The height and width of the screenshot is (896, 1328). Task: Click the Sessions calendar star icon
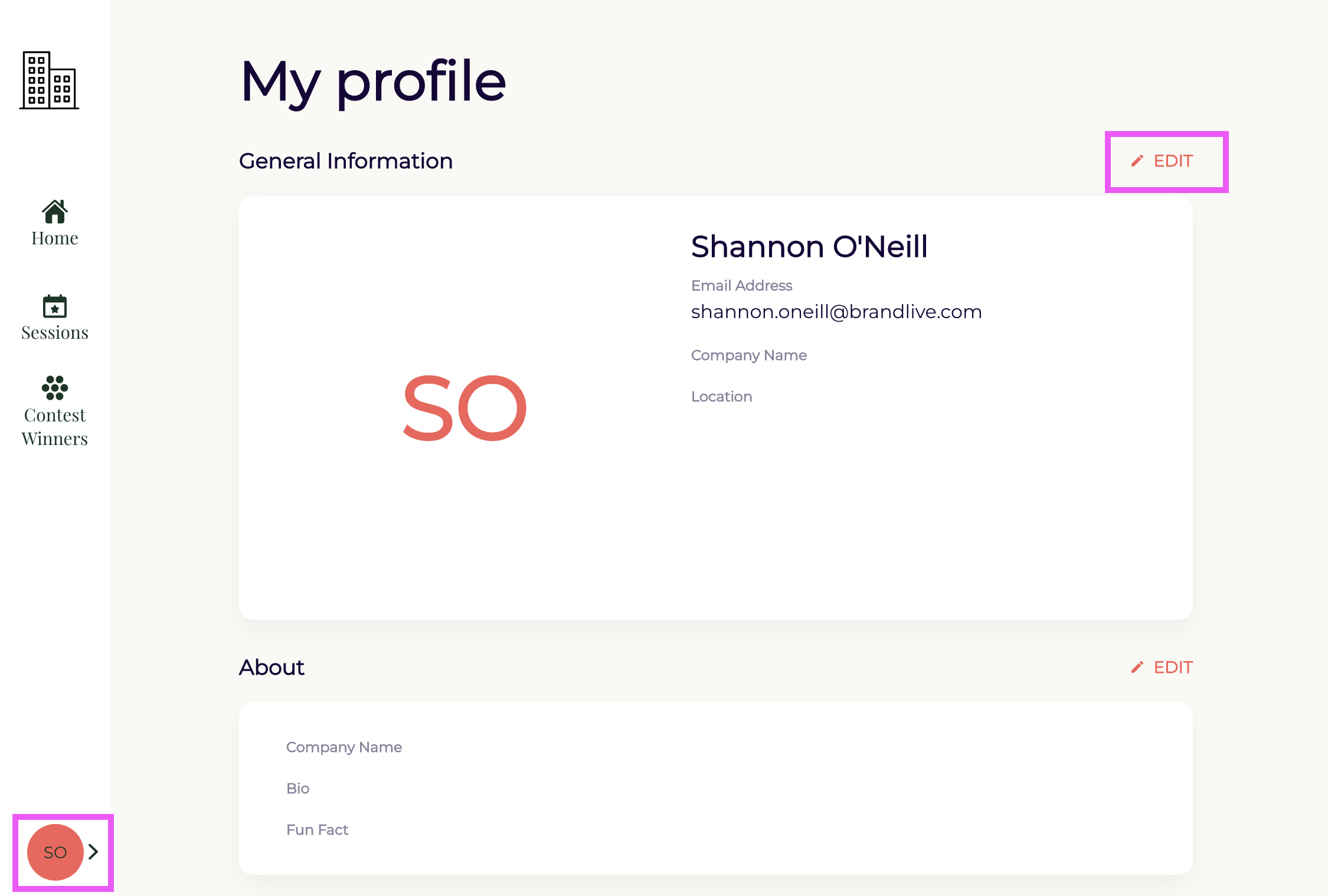click(x=55, y=306)
